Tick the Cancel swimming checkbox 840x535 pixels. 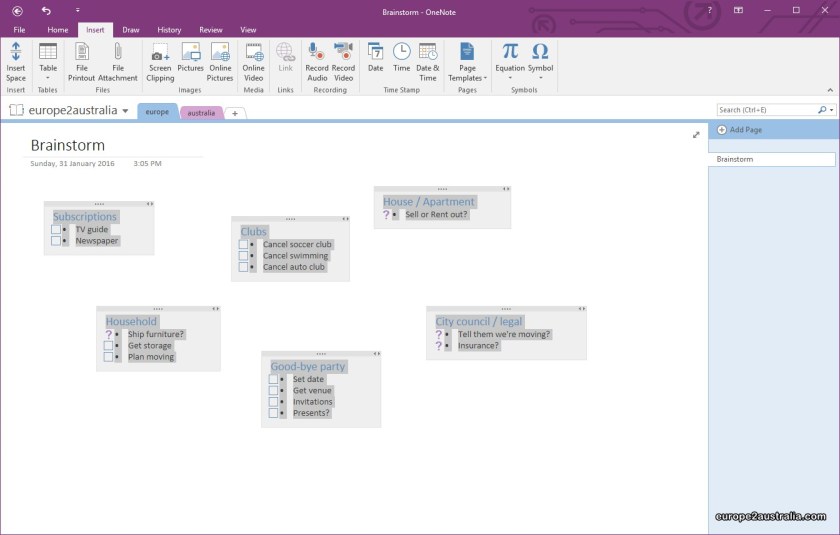click(243, 256)
